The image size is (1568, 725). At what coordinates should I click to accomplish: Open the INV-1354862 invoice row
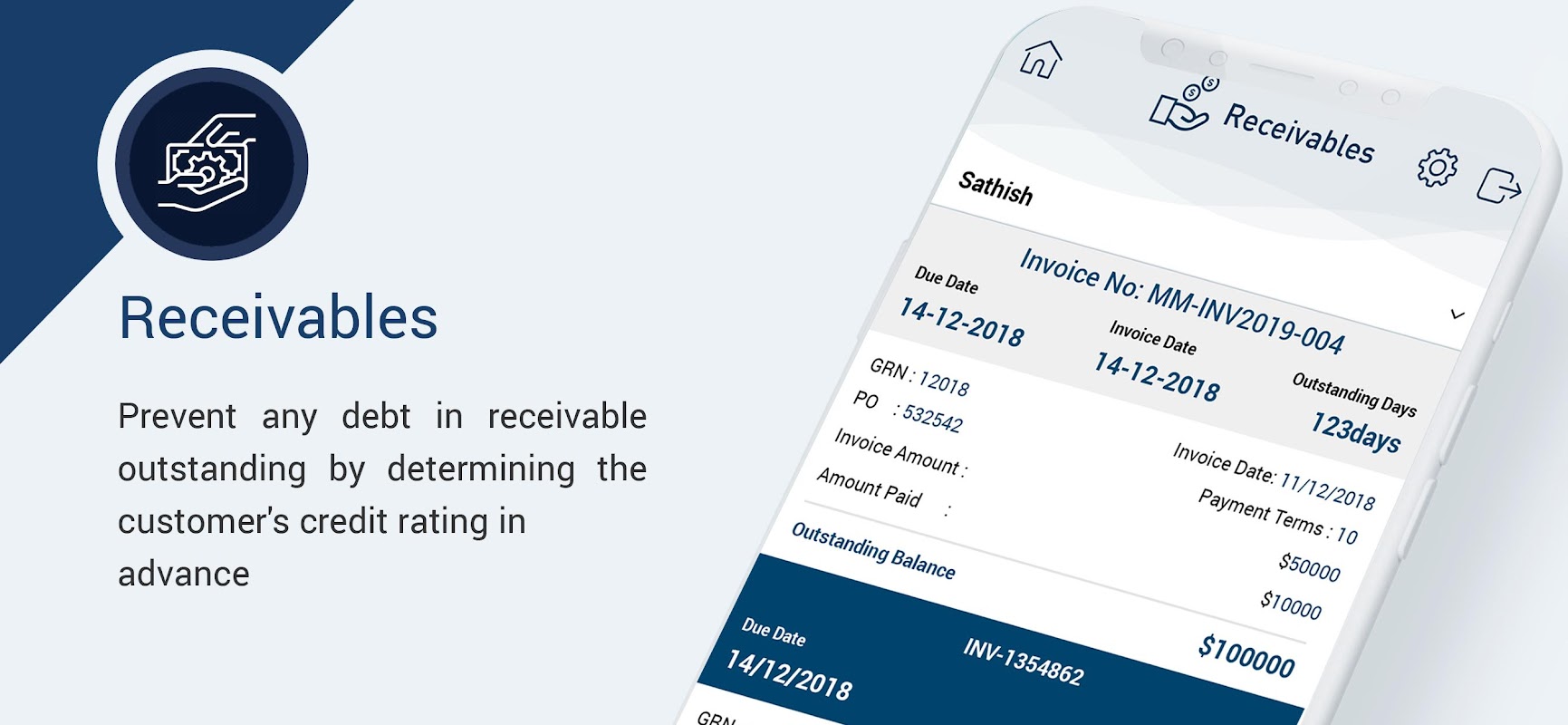[x=1023, y=662]
